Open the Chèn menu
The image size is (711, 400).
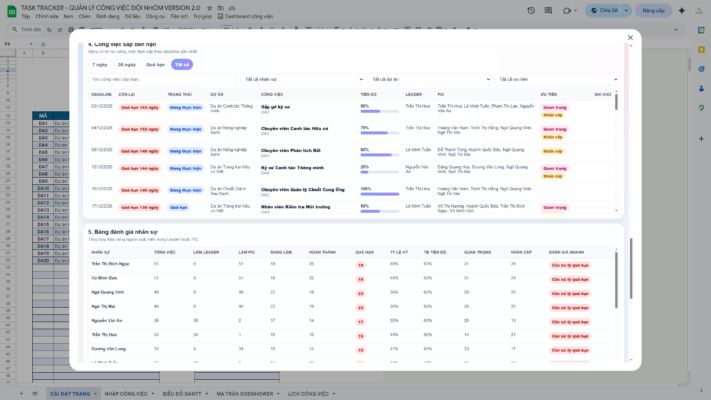tap(85, 16)
